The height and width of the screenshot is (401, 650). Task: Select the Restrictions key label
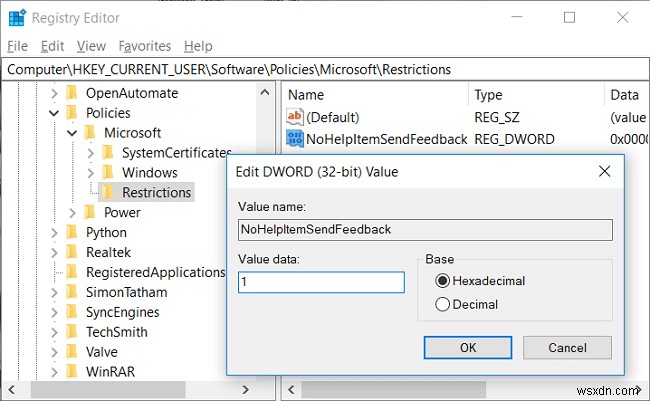point(157,192)
